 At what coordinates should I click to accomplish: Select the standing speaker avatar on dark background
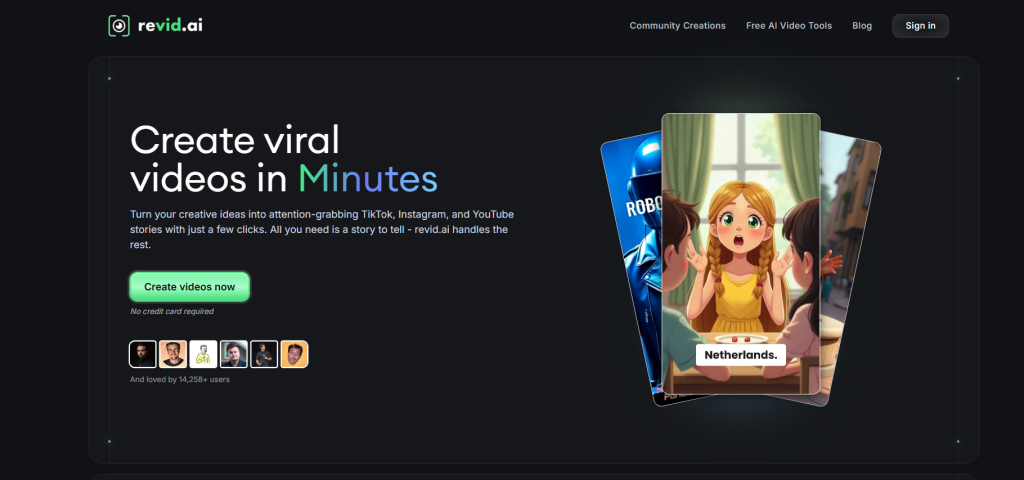[264, 354]
